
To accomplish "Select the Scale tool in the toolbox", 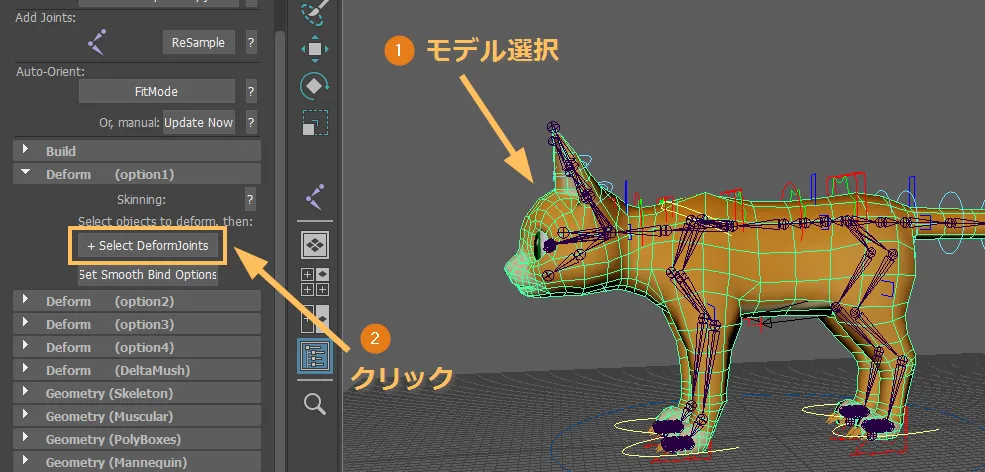I will point(314,123).
